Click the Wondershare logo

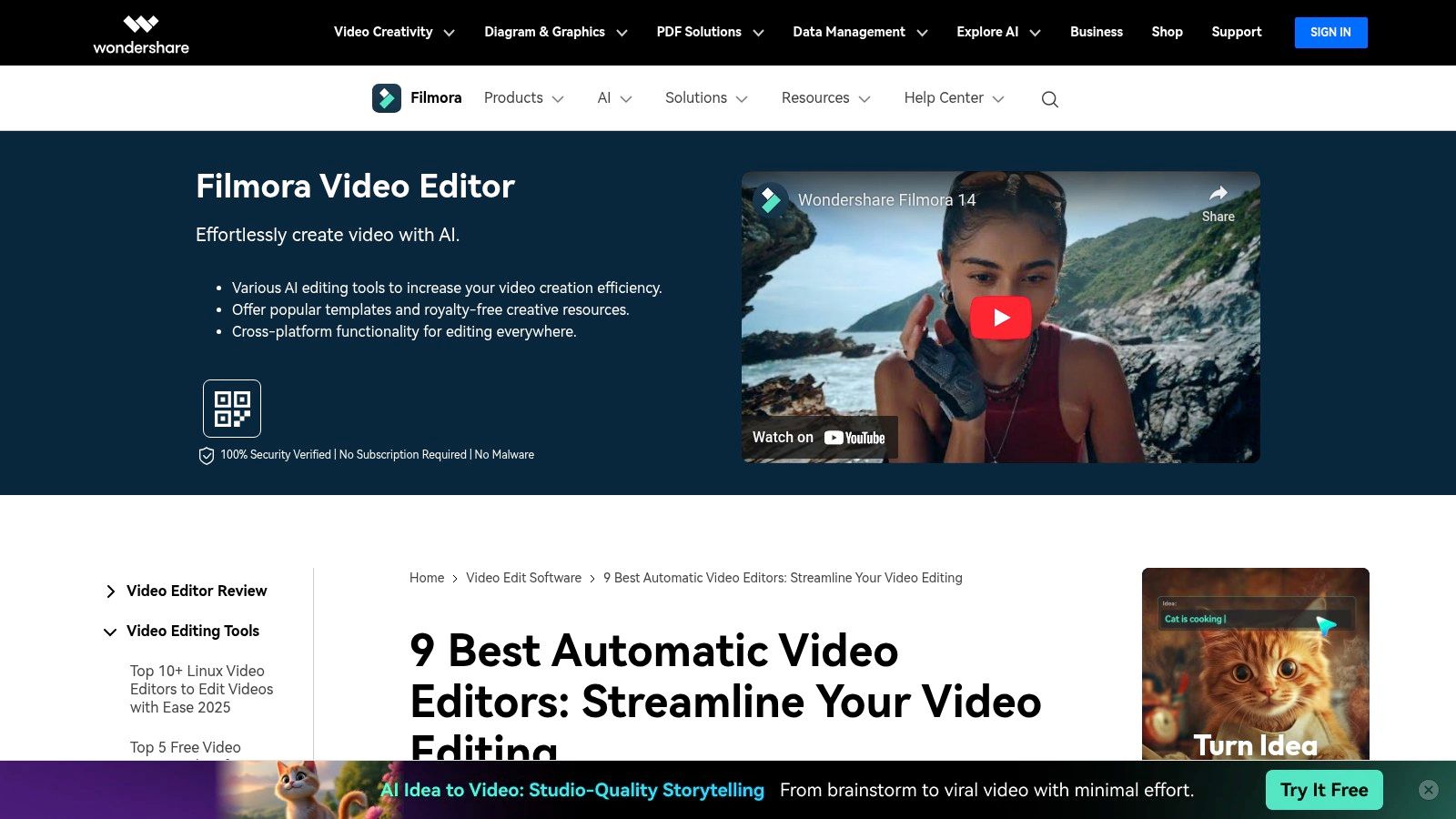point(141,34)
